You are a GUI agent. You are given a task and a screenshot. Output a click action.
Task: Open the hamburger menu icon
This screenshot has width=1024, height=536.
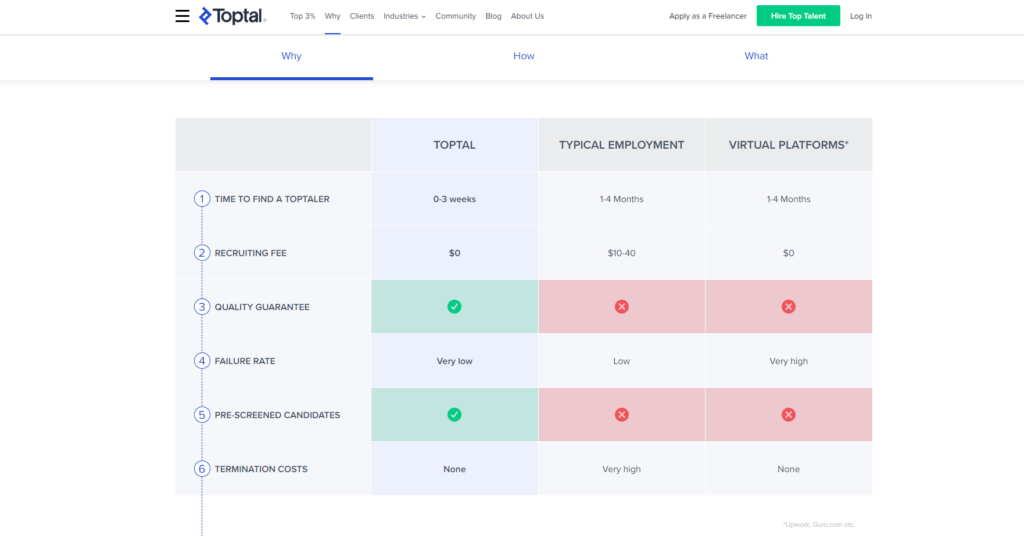click(x=182, y=16)
